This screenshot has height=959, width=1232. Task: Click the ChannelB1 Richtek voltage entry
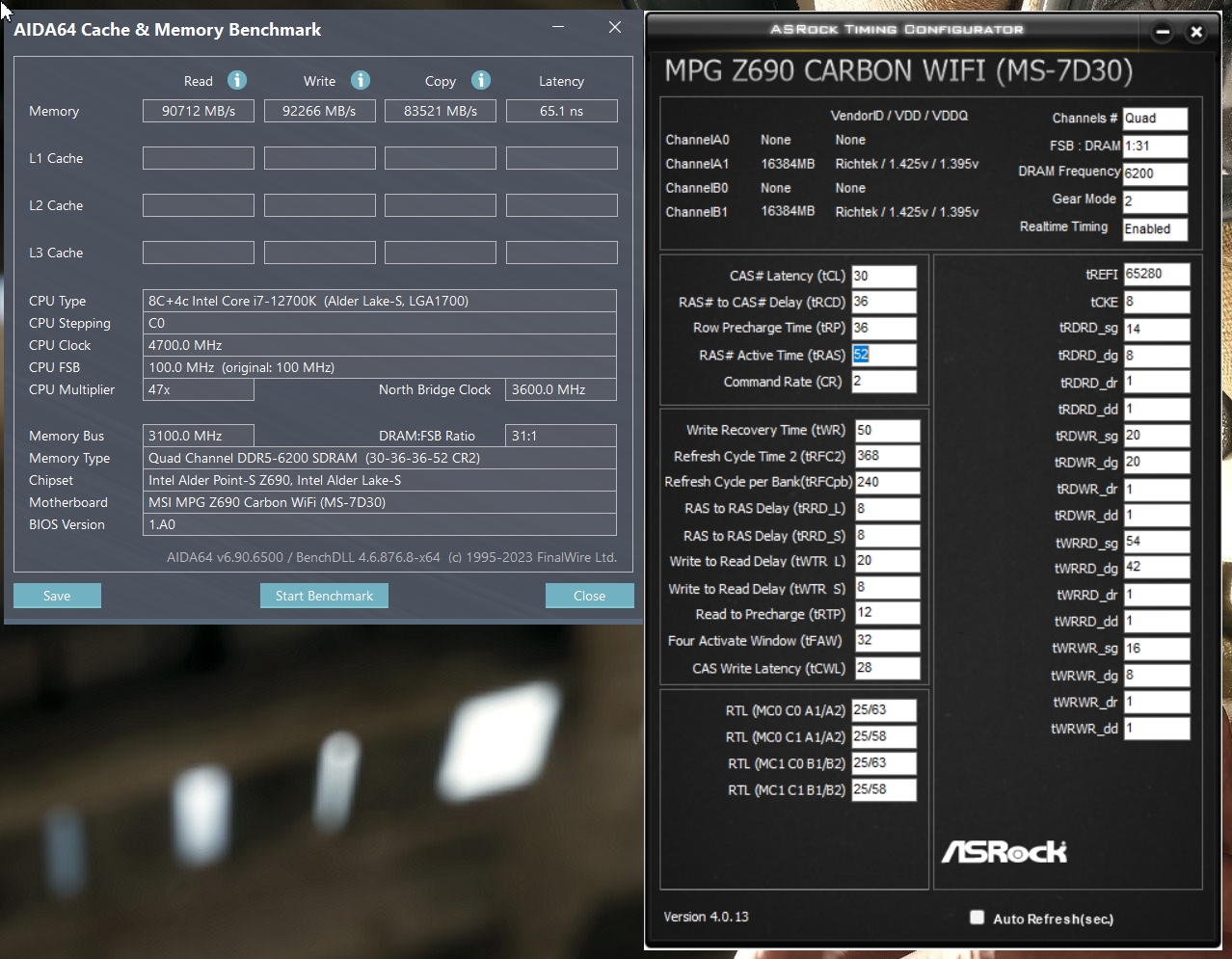(906, 212)
